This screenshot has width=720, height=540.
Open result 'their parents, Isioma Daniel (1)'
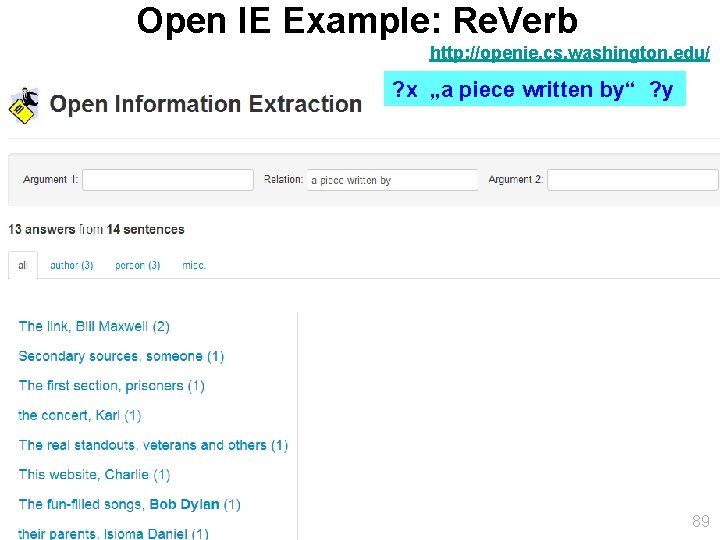113,534
